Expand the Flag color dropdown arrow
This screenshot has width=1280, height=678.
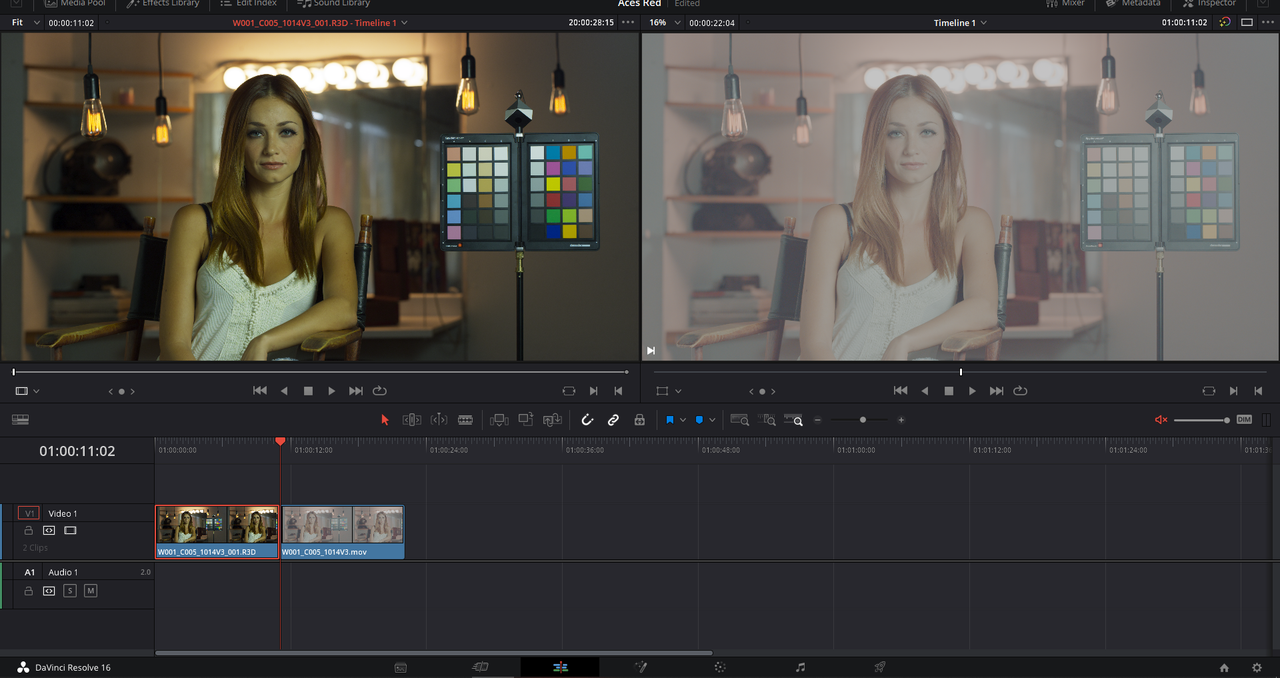coord(683,420)
